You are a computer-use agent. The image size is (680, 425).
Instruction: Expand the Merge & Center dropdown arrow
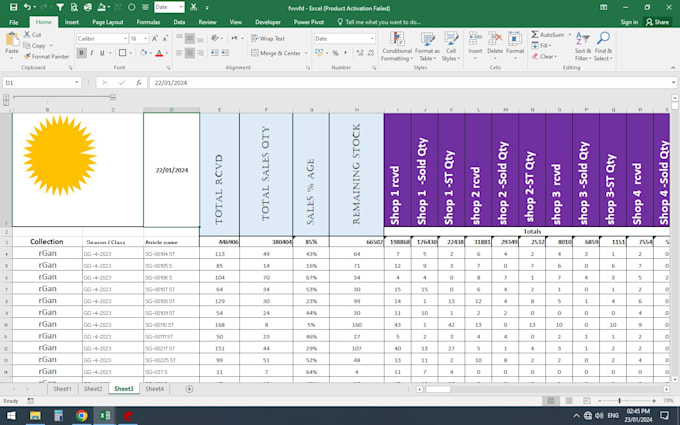(x=306, y=53)
